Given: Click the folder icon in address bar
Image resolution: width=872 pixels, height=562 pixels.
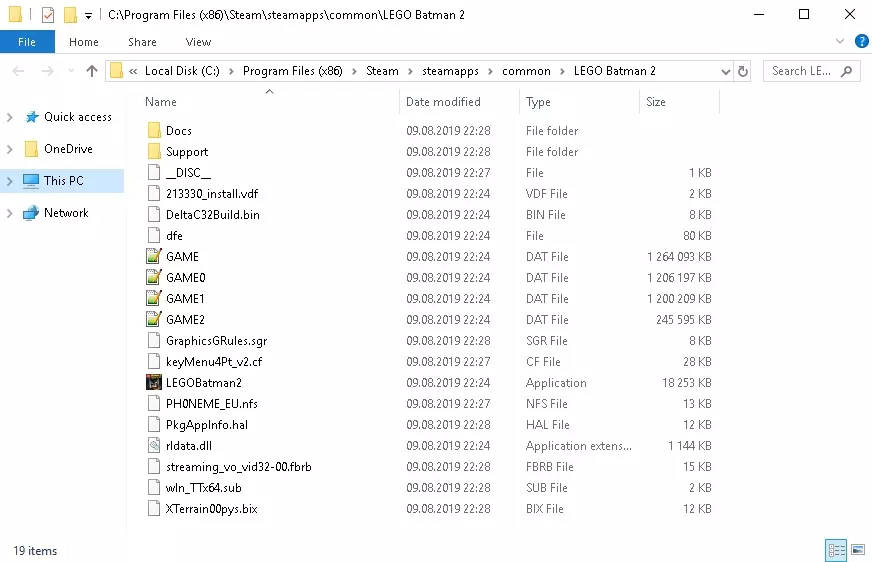Looking at the screenshot, I should [x=116, y=71].
